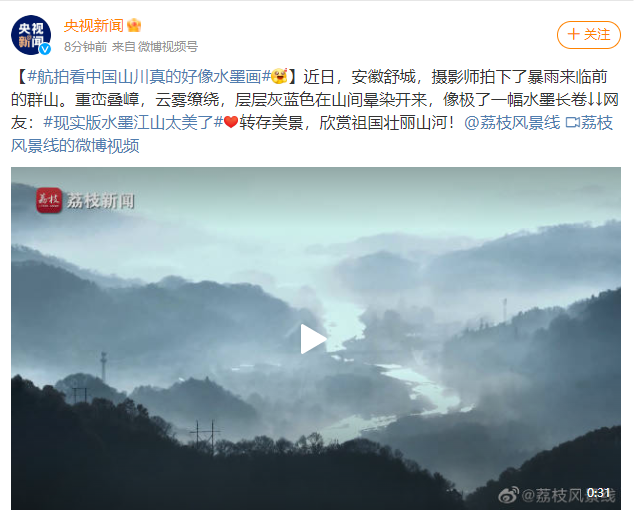Click the 8分钟前 timestamp
Viewport: 634px width, 514px height.
[x=85, y=47]
